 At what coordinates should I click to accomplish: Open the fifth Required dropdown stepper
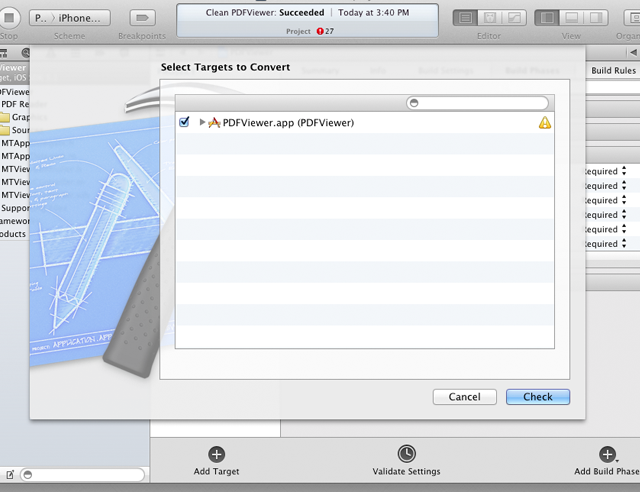(x=624, y=229)
